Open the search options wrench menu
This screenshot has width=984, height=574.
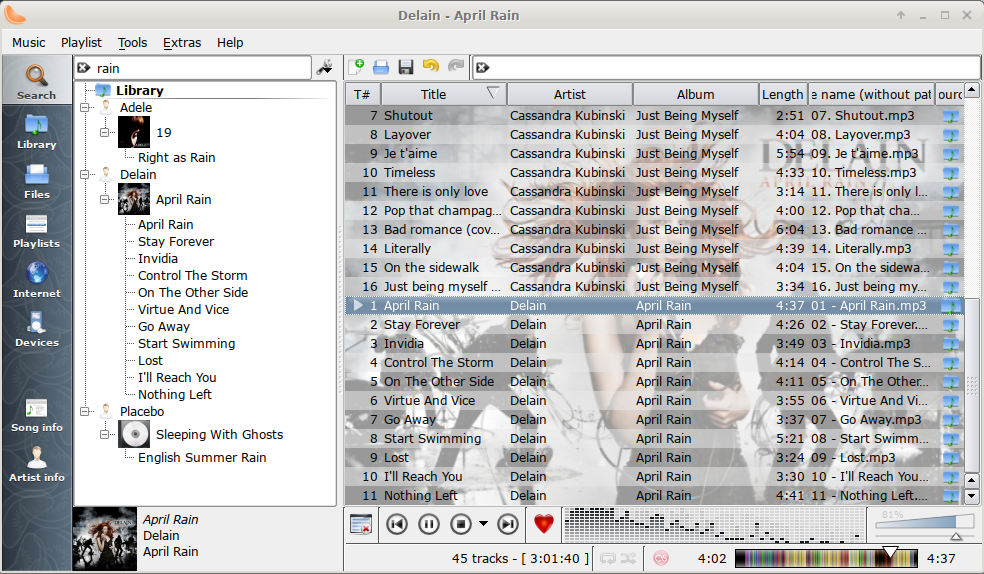[324, 68]
